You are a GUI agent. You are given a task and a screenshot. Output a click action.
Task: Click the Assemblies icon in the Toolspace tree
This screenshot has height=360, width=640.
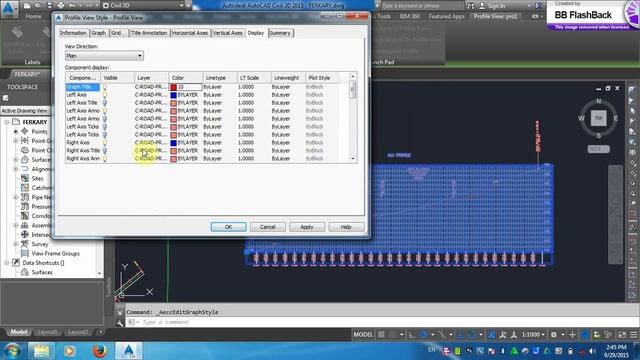point(25,225)
